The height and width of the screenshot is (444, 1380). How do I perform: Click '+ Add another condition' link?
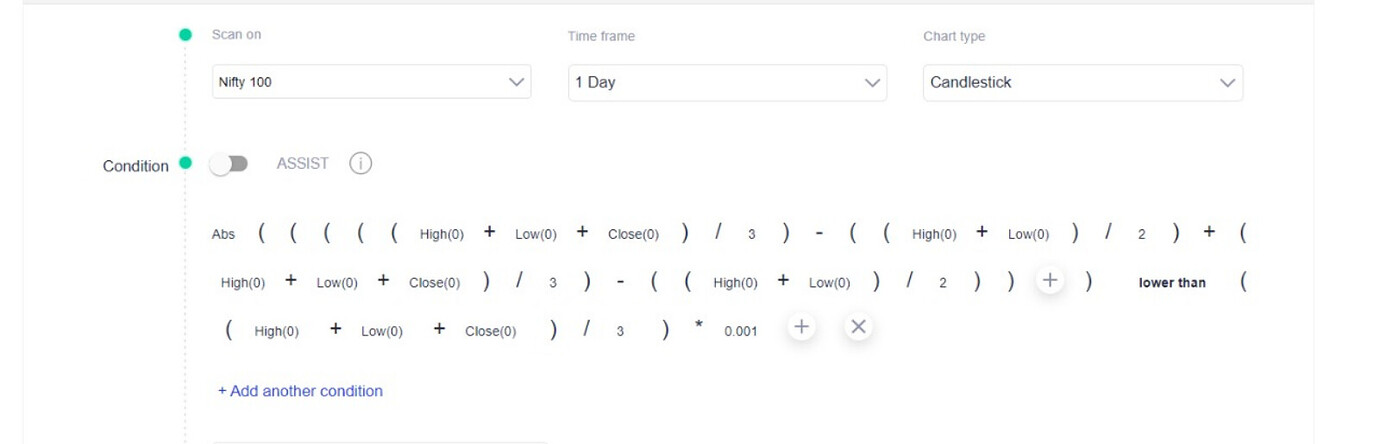pos(300,391)
